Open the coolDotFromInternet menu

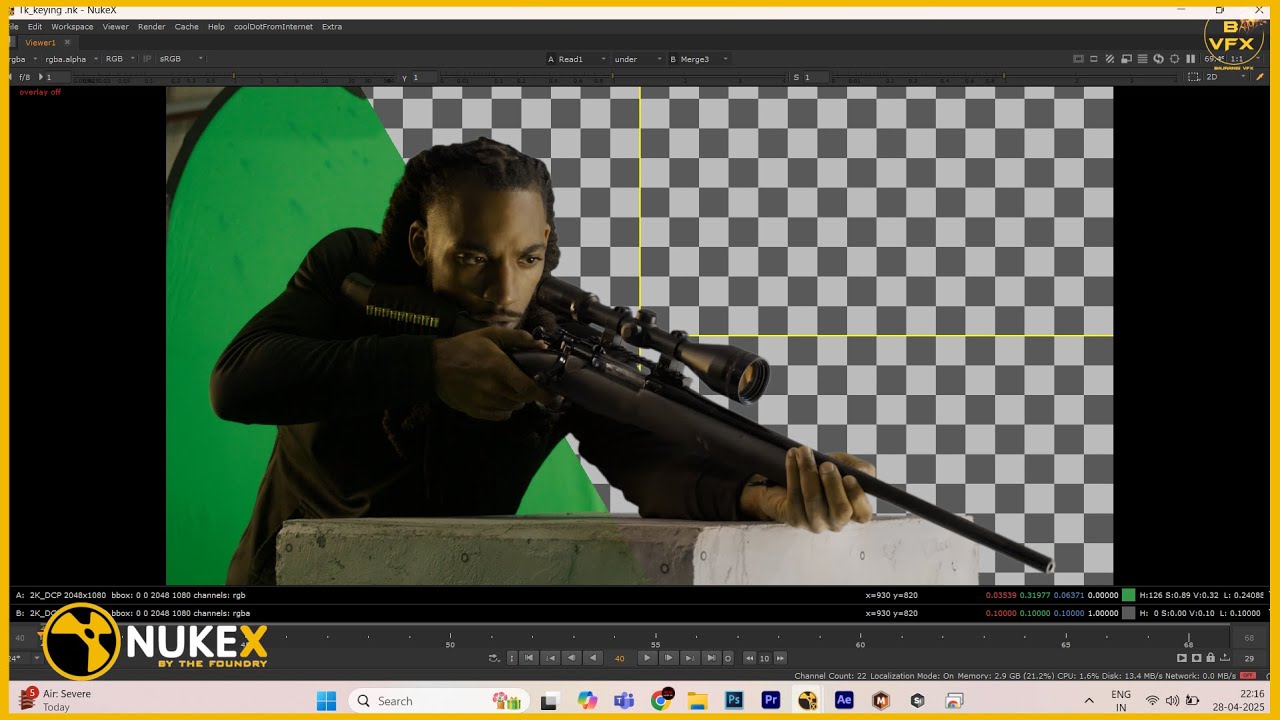pos(273,27)
